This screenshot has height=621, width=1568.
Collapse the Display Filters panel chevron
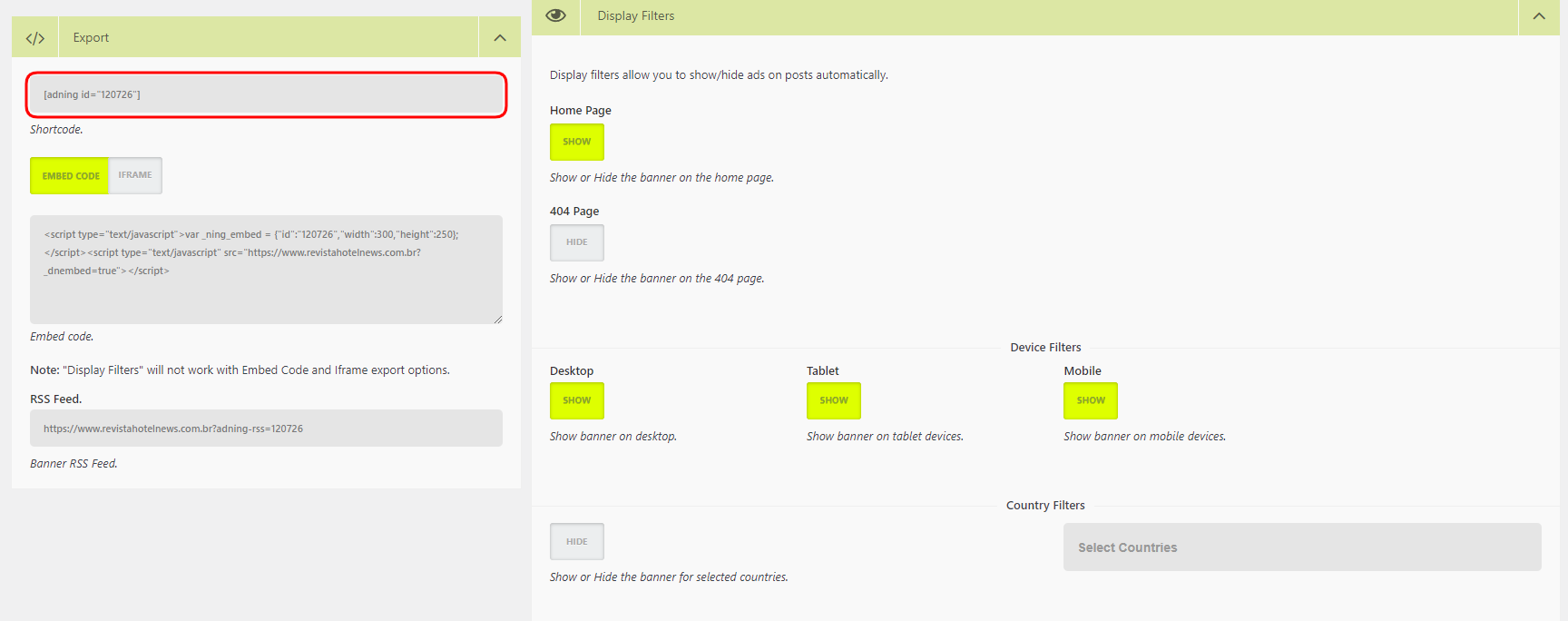[1539, 16]
